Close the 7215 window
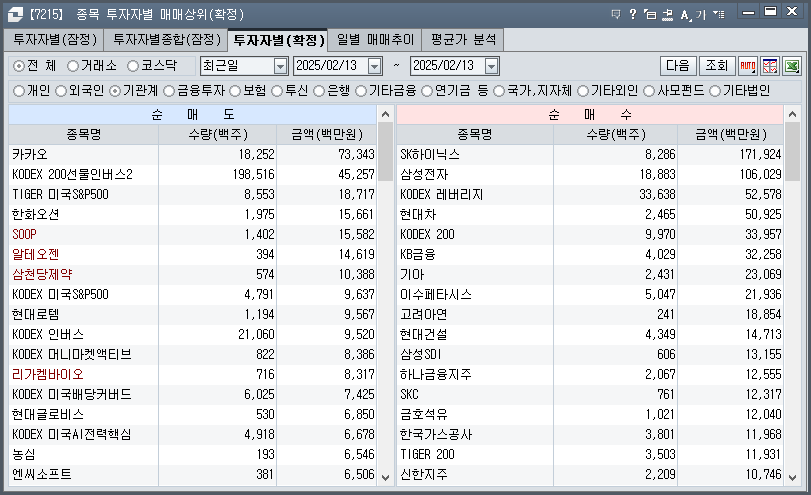 click(x=792, y=11)
